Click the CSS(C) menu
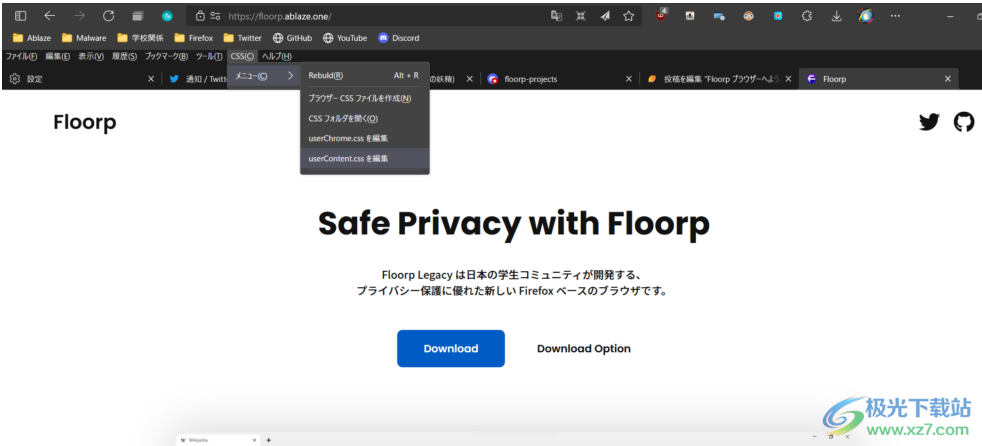The image size is (982, 446). (x=242, y=56)
